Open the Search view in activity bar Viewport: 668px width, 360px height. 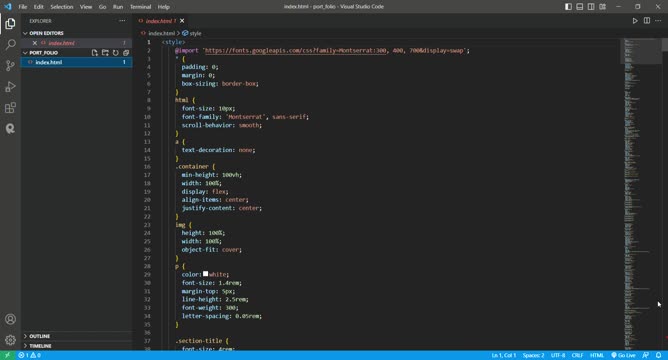[10, 44]
